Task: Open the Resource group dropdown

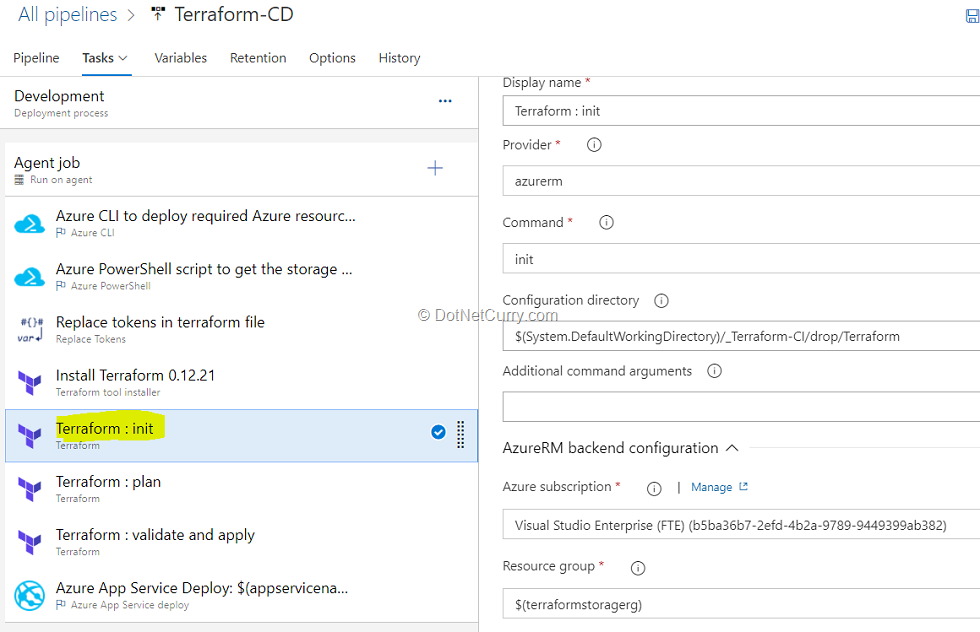Action: click(741, 604)
